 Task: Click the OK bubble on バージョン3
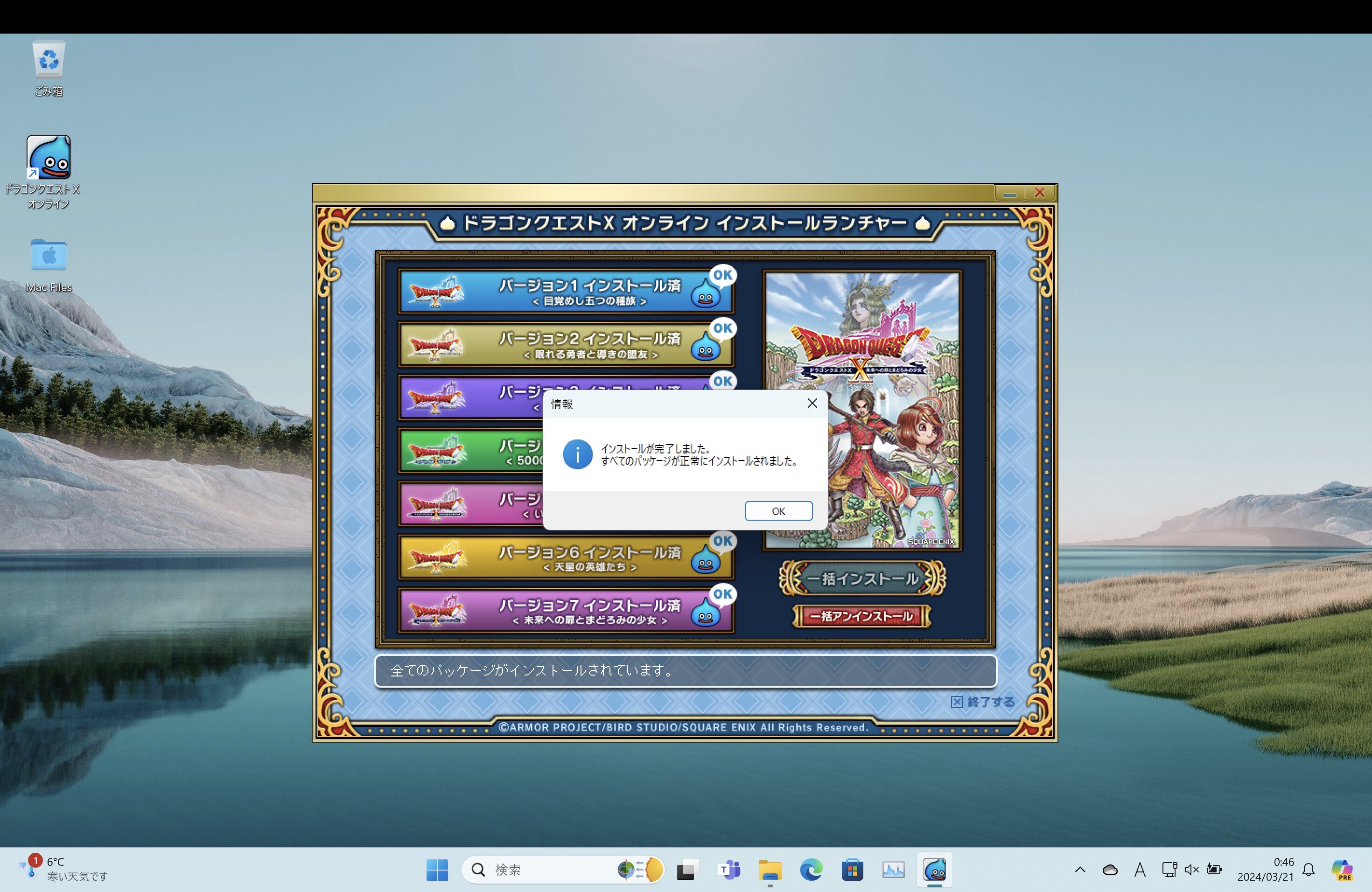click(x=723, y=381)
